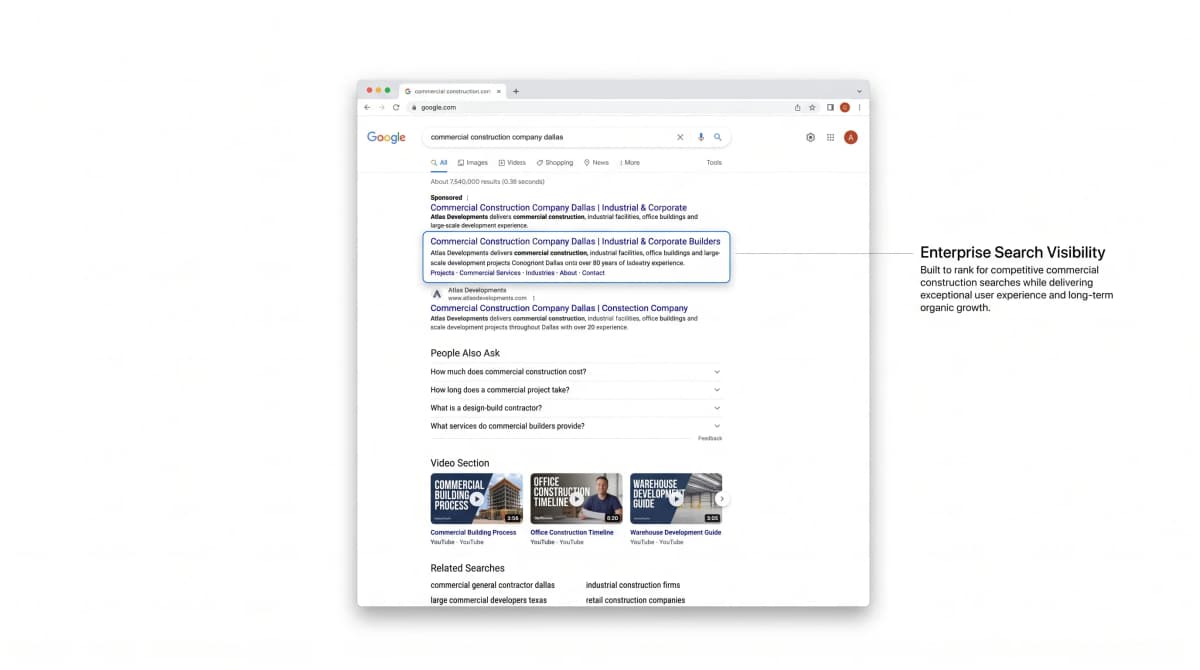1200x670 pixels.
Task: Click the three-dot icon next to Sponsored
Action: [x=467, y=198]
